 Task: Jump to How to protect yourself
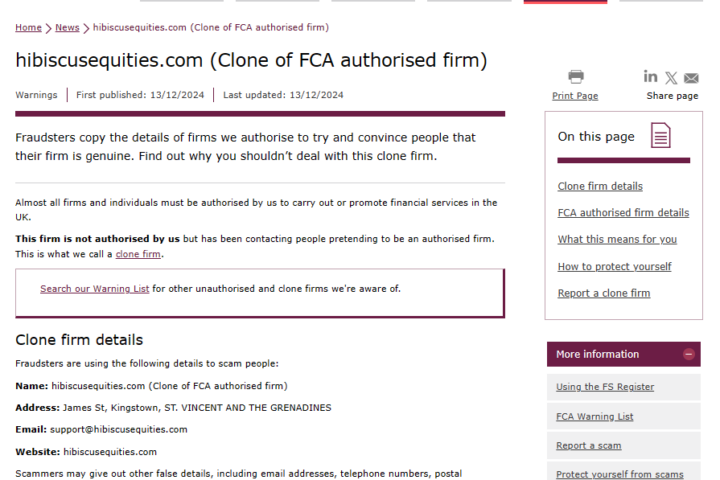614,266
